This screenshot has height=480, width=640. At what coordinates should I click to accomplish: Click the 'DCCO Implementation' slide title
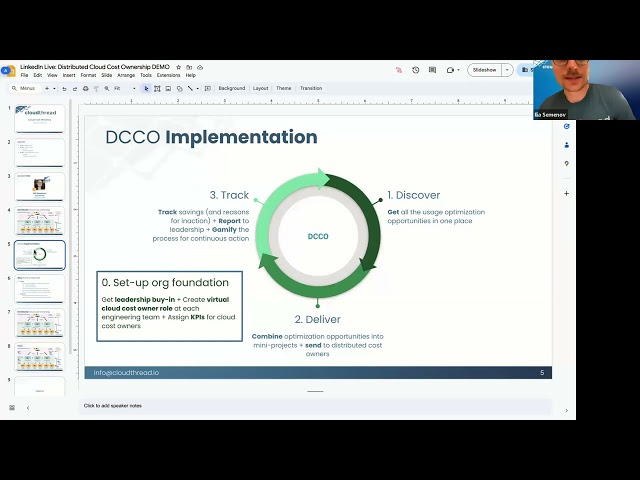pyautogui.click(x=211, y=137)
